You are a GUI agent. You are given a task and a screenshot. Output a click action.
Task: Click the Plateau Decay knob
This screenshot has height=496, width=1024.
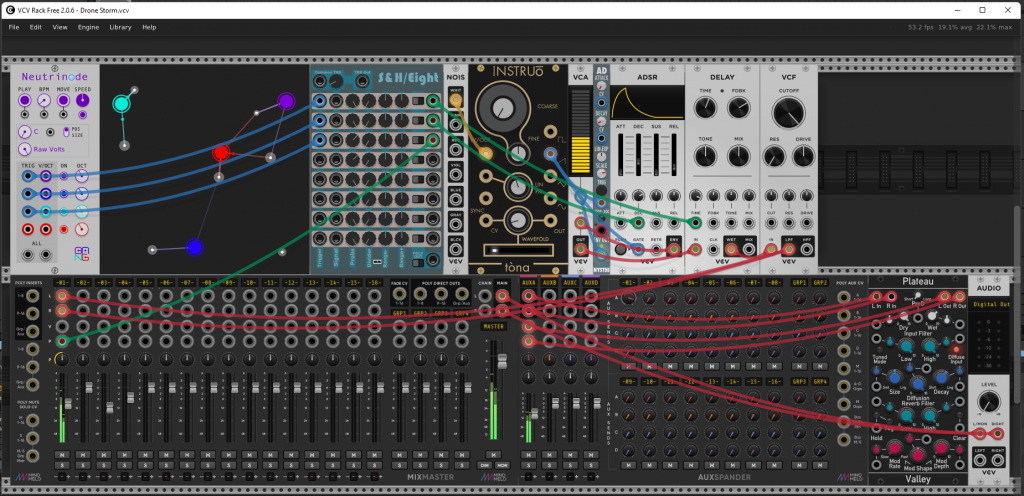point(941,377)
